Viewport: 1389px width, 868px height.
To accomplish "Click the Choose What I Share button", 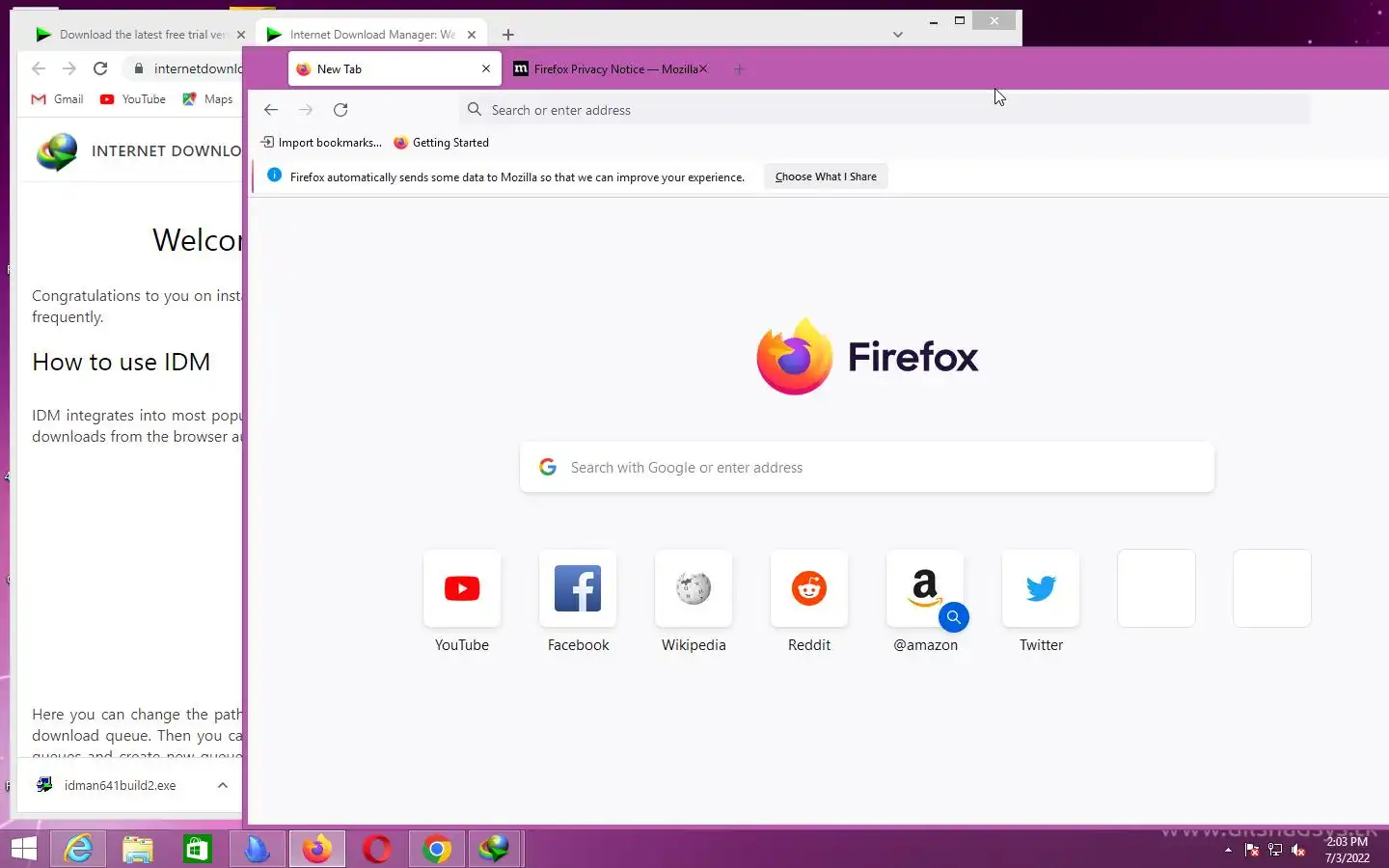I will click(826, 176).
